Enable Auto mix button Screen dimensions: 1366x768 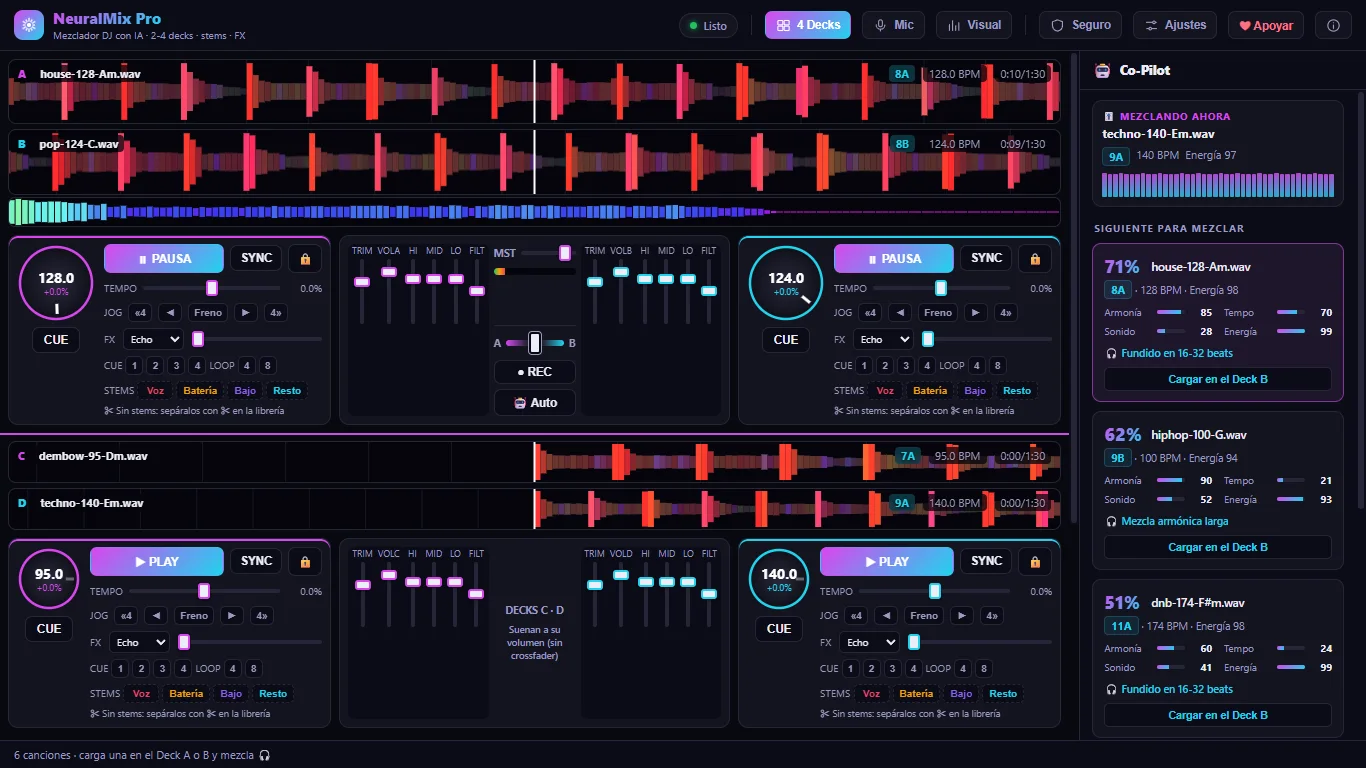pyautogui.click(x=535, y=403)
